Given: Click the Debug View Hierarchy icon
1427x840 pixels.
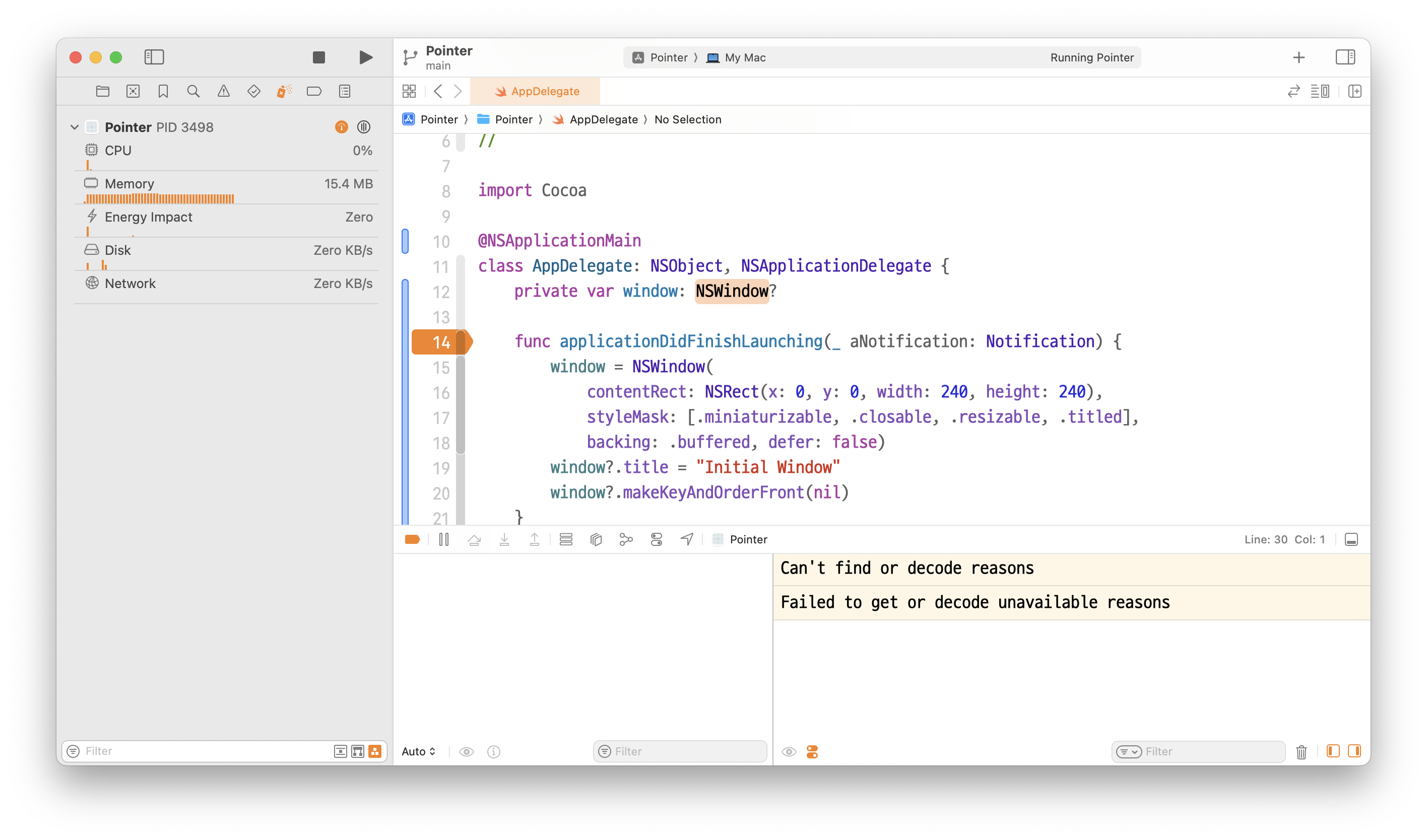Looking at the screenshot, I should (596, 539).
